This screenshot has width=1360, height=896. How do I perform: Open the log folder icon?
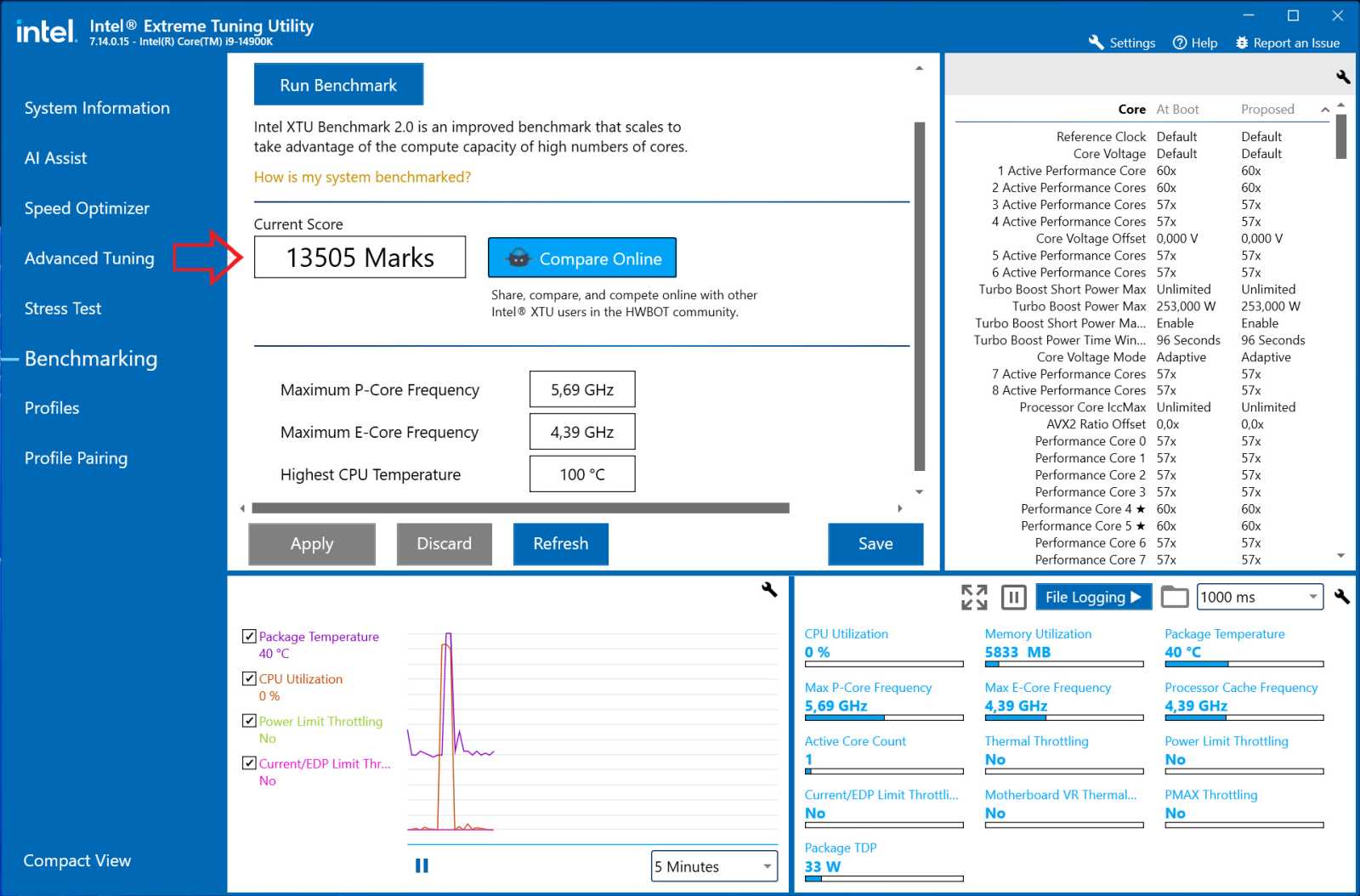[x=1175, y=597]
